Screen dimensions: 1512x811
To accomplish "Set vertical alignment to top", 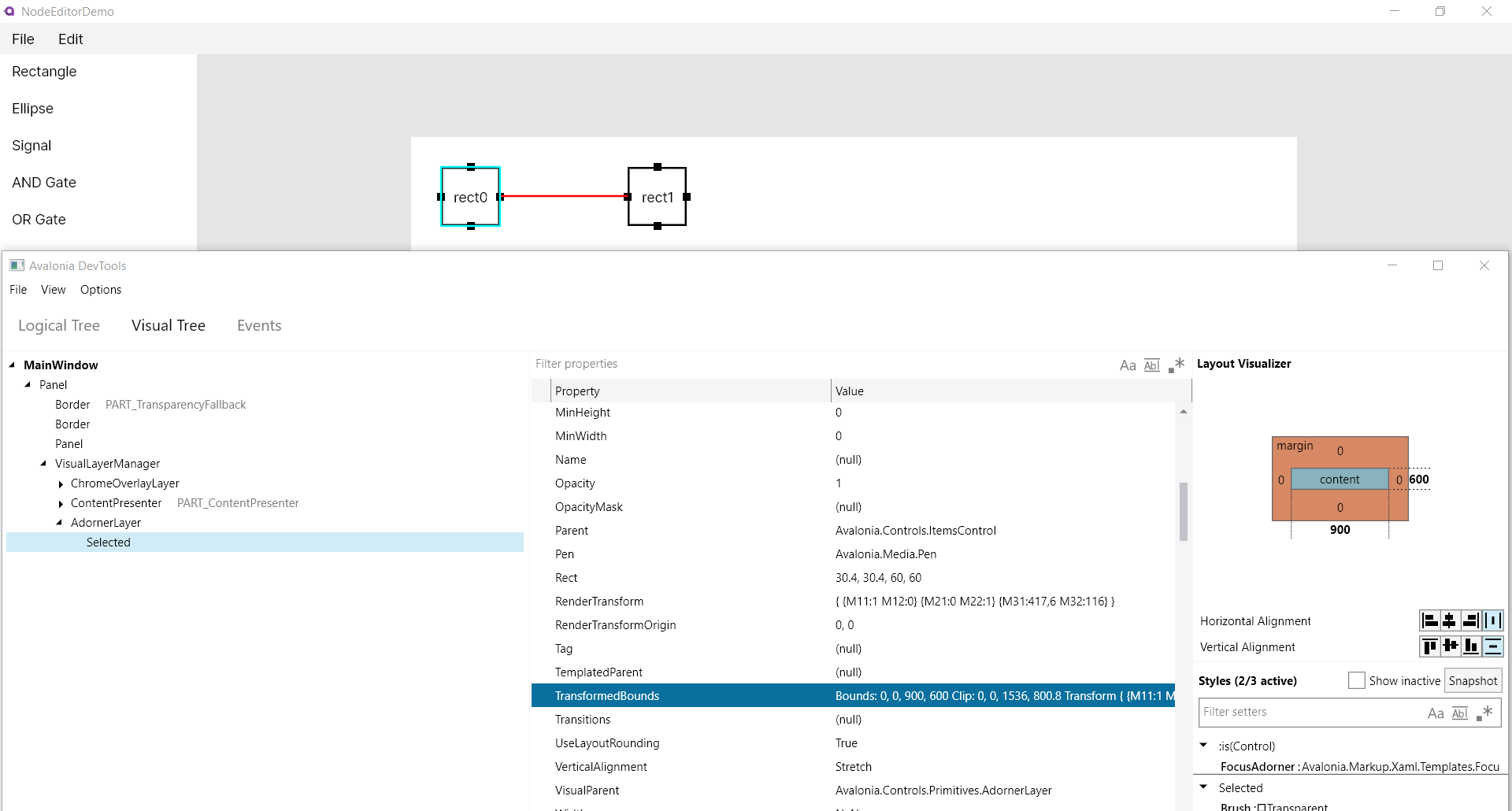I will click(1430, 646).
